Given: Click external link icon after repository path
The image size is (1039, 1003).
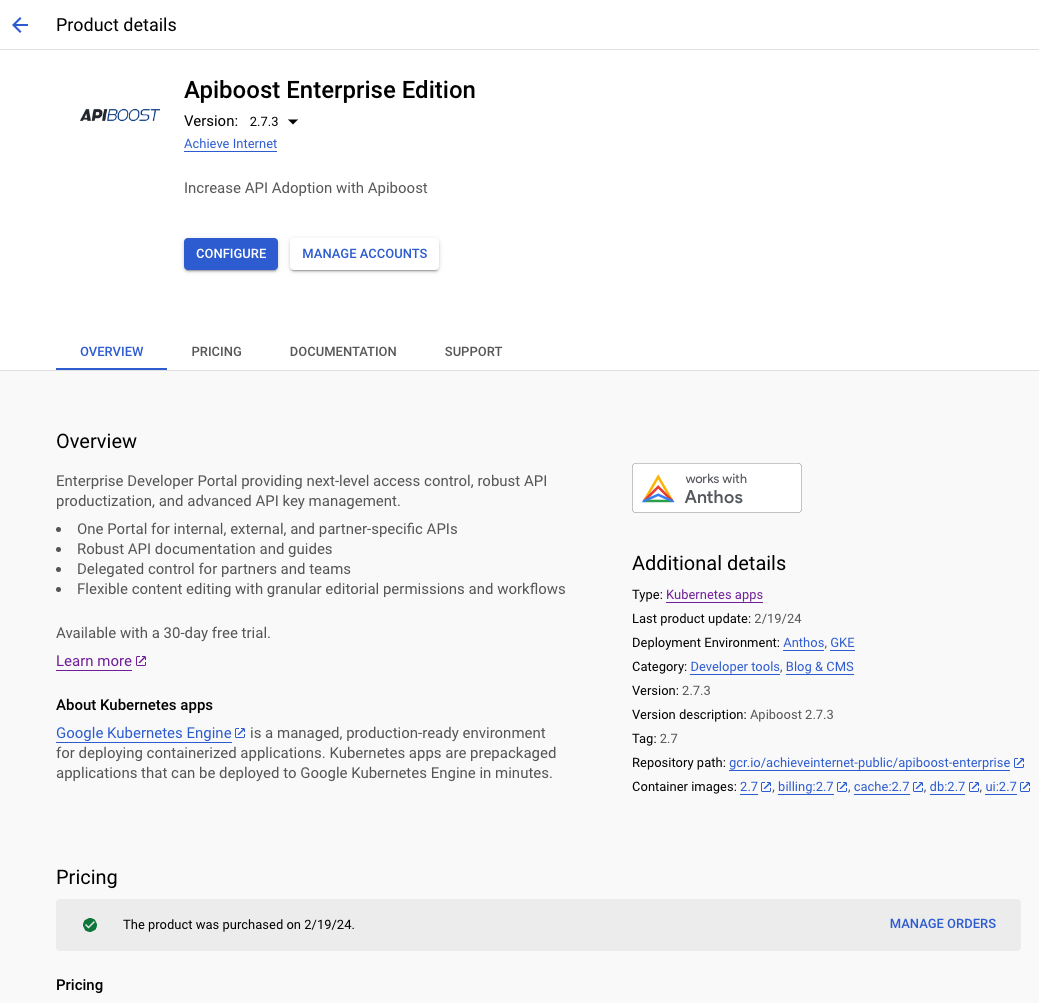Looking at the screenshot, I should (x=1019, y=763).
